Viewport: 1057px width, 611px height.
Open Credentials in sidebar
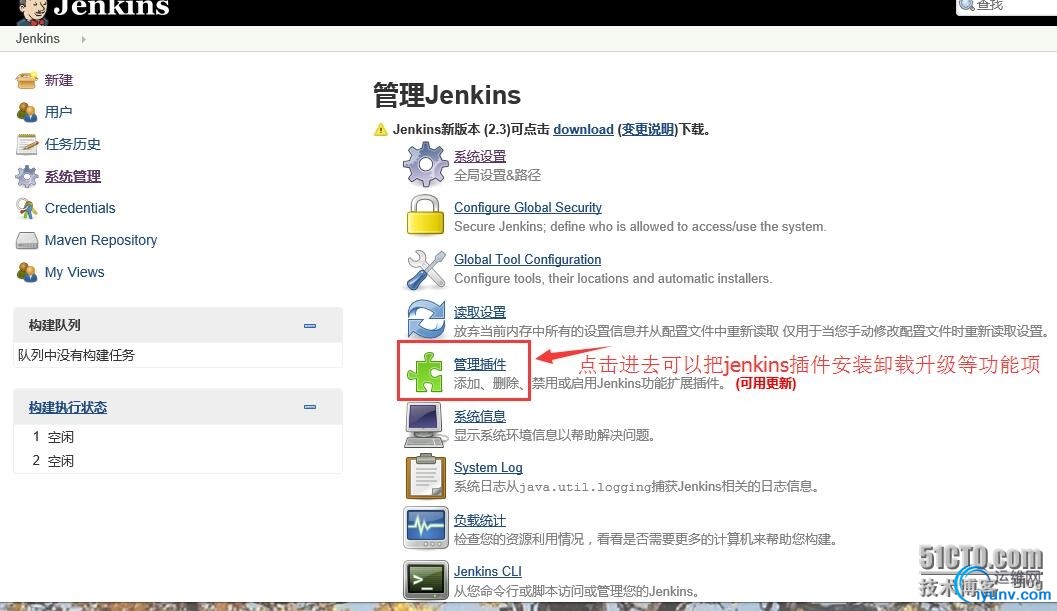(80, 208)
